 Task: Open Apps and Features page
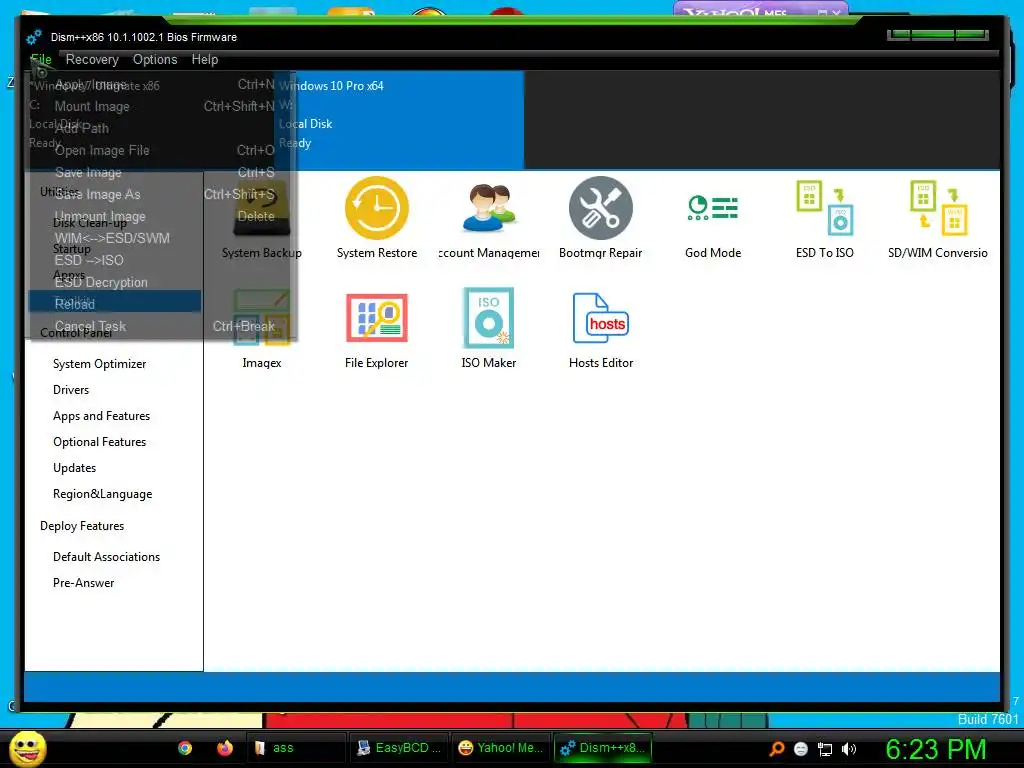point(101,416)
